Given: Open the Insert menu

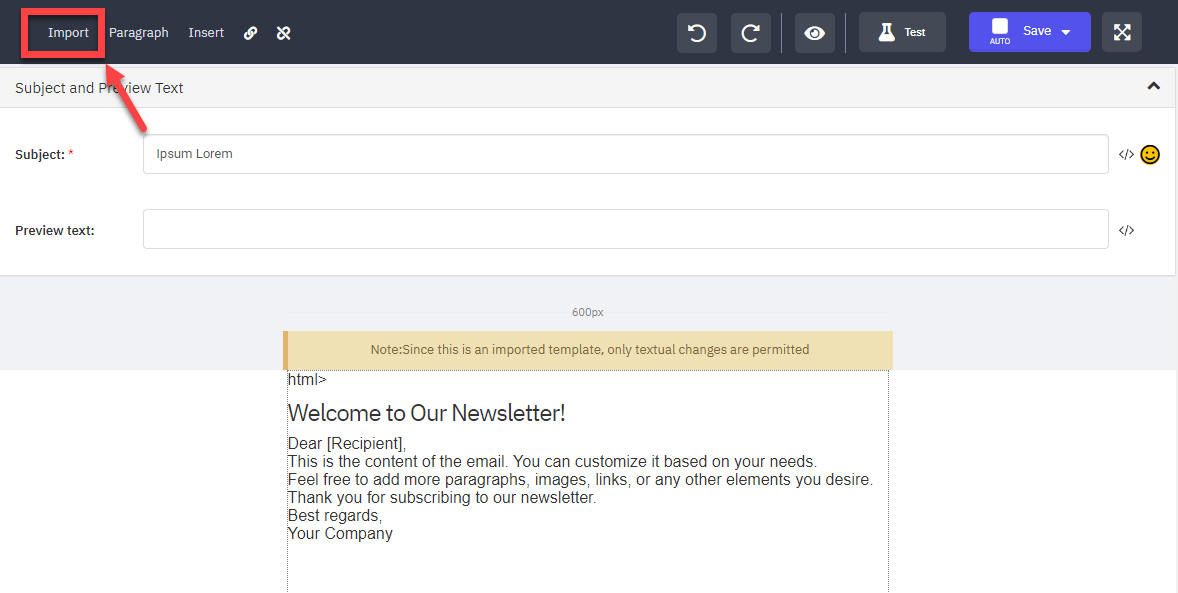Looking at the screenshot, I should (x=206, y=32).
